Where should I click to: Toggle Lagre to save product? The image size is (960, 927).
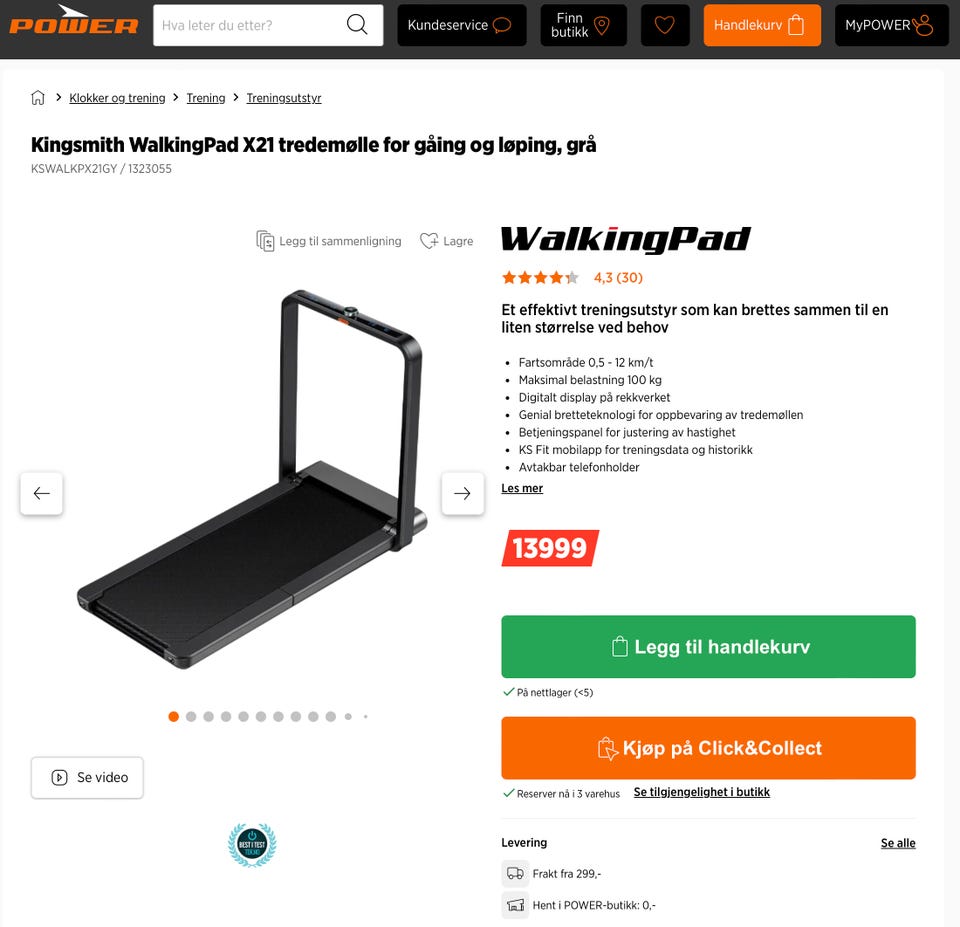pyautogui.click(x=447, y=241)
